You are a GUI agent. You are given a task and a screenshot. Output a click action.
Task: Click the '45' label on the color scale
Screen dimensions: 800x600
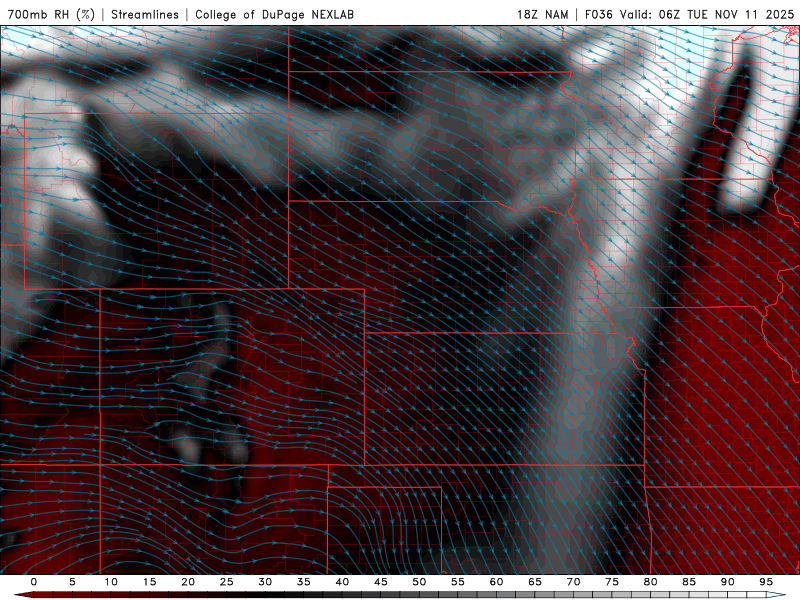click(x=381, y=582)
